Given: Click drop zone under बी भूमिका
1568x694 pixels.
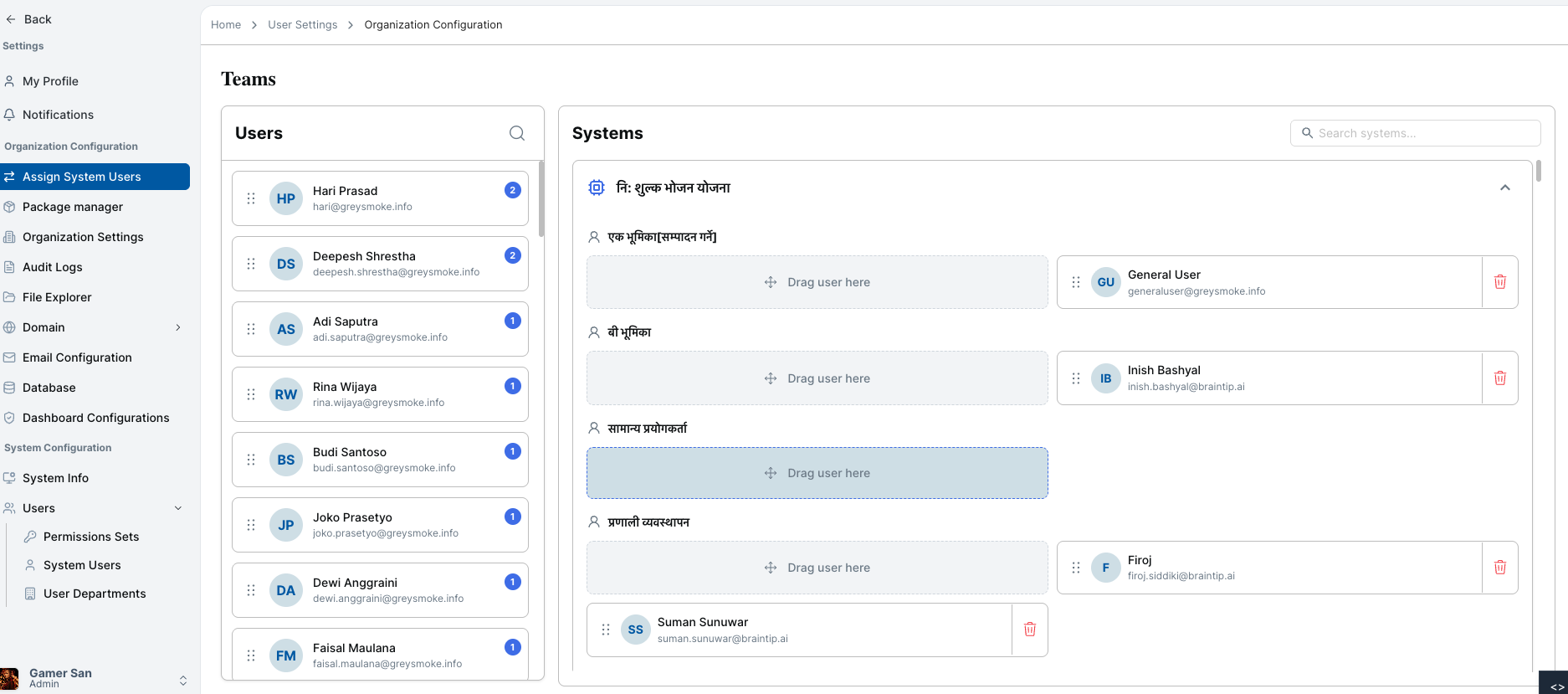Looking at the screenshot, I should (x=817, y=378).
